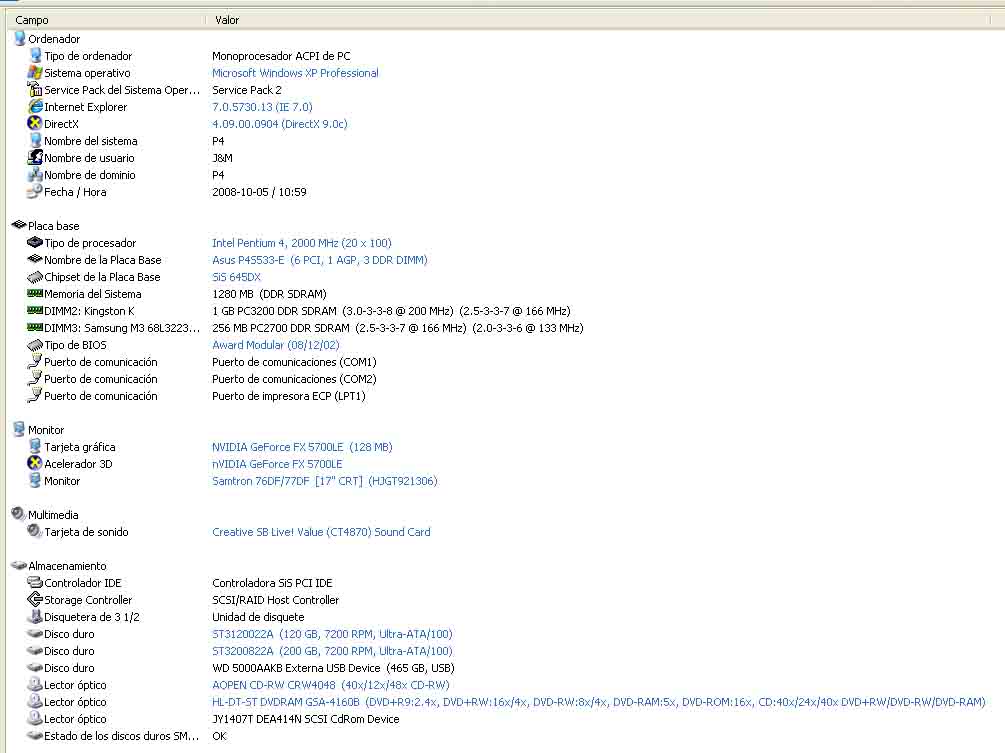
Task: Click the Windows flag icon beside Sistema operativo
Action: [x=35, y=72]
